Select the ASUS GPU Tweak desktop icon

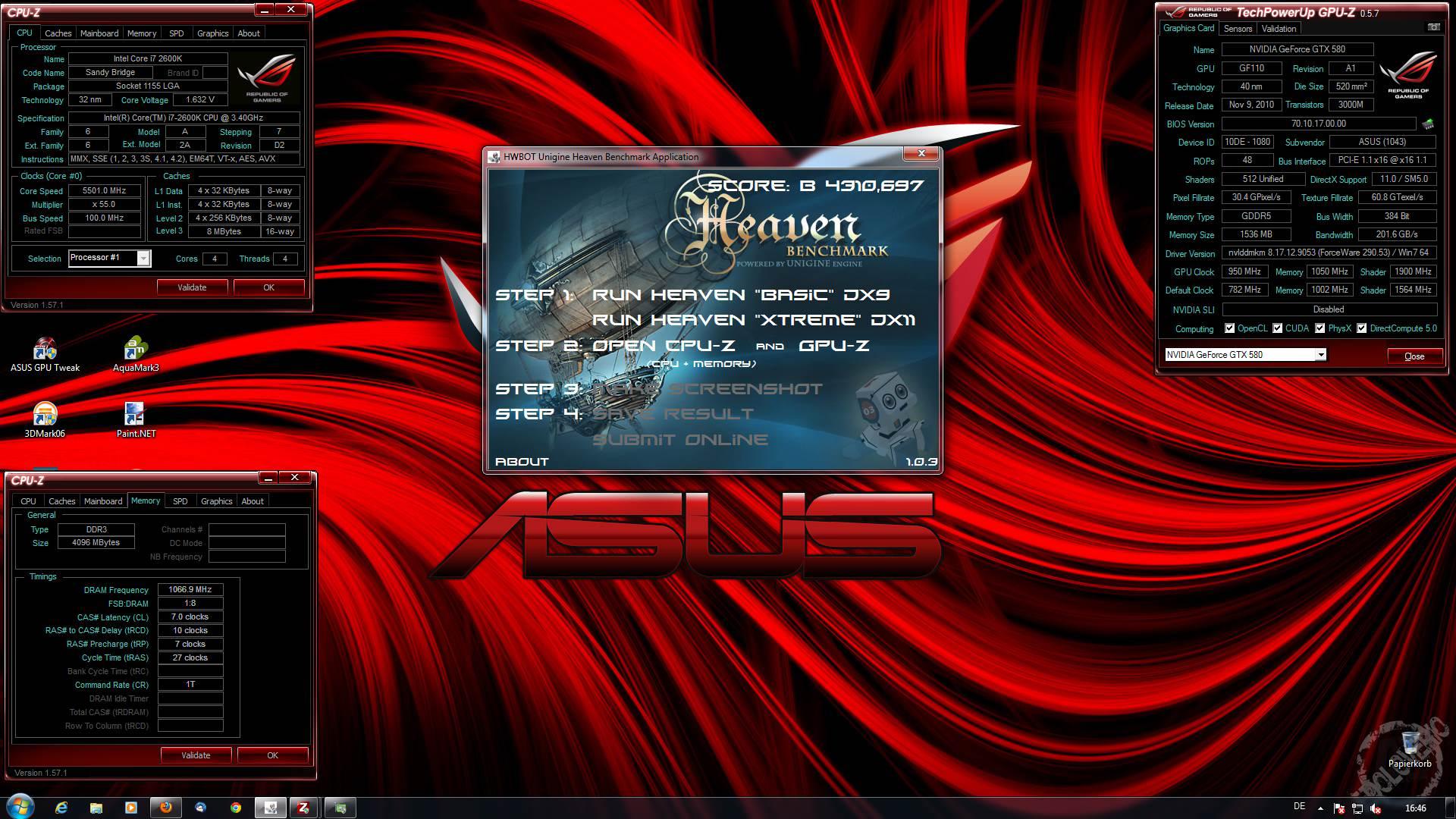[x=45, y=354]
